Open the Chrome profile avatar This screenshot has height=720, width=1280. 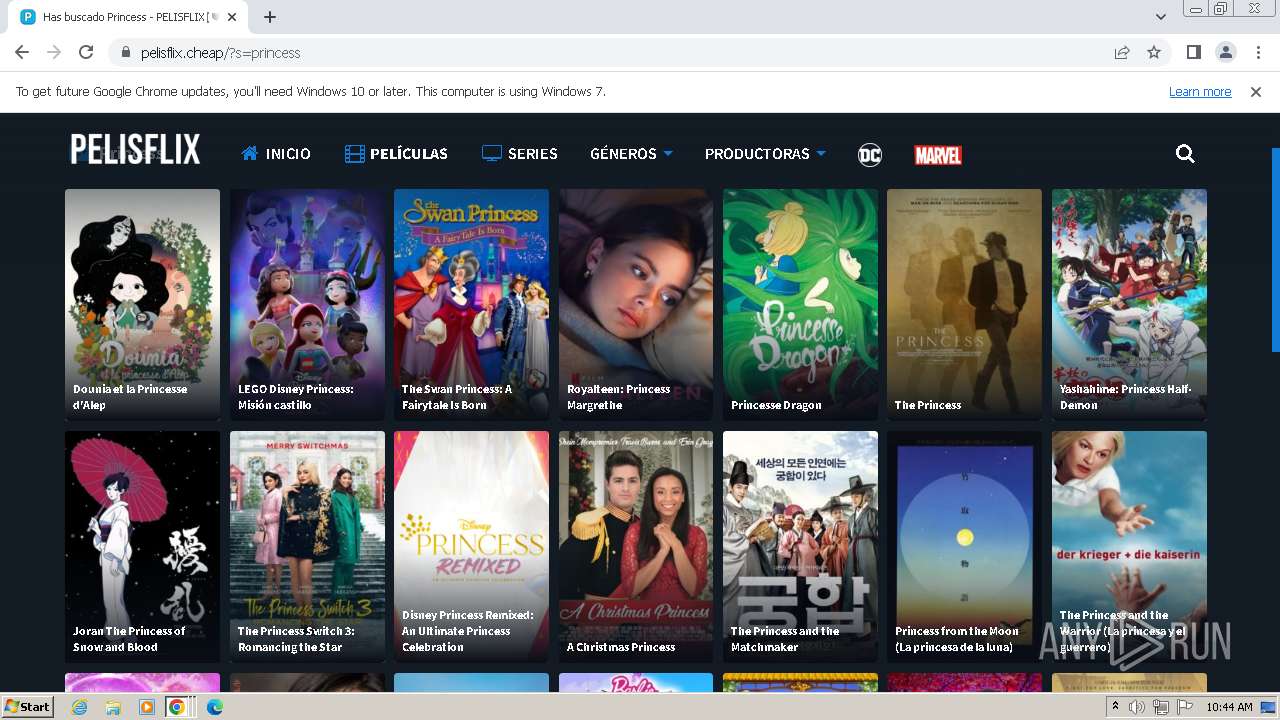tap(1225, 53)
